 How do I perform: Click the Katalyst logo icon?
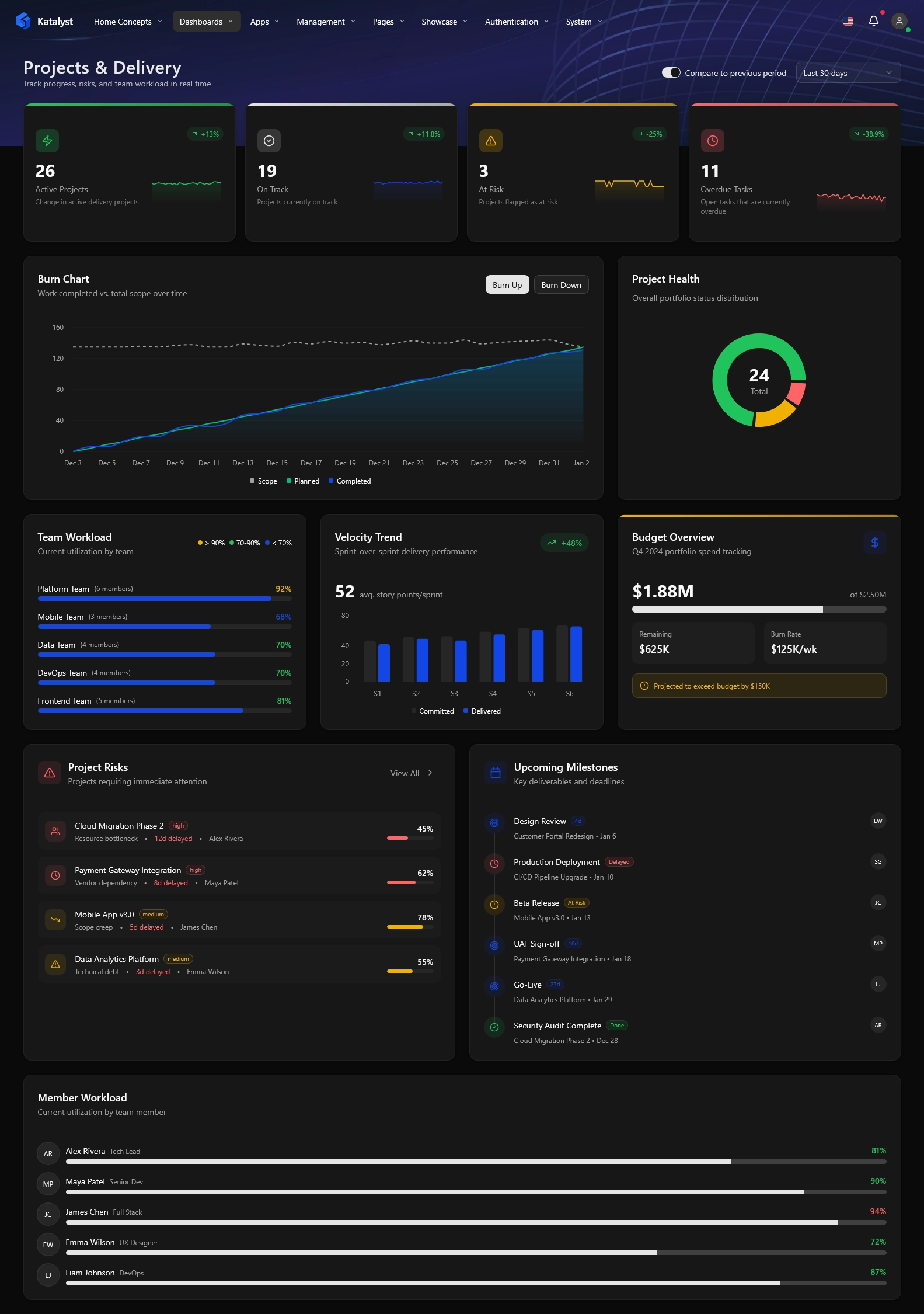[23, 21]
